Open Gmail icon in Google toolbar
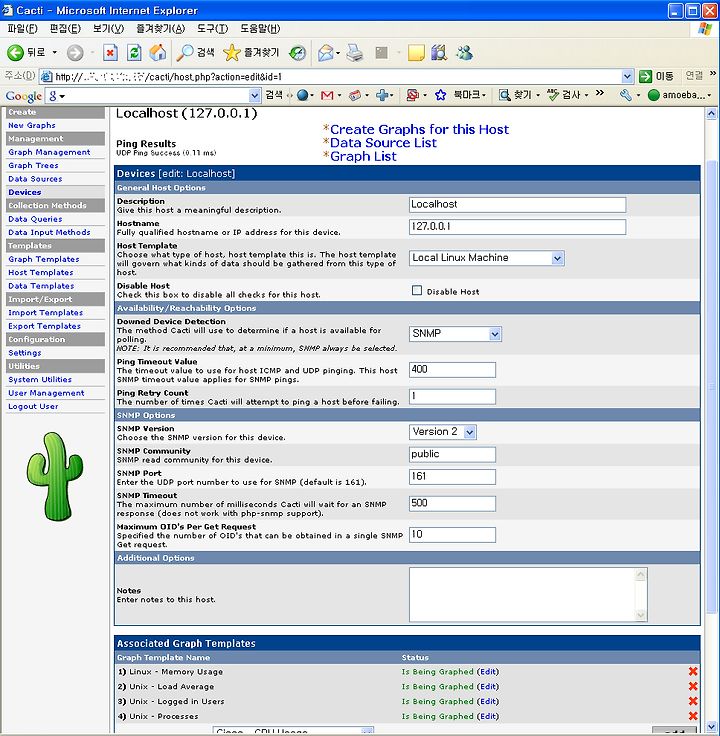This screenshot has height=736, width=720. coord(327,95)
